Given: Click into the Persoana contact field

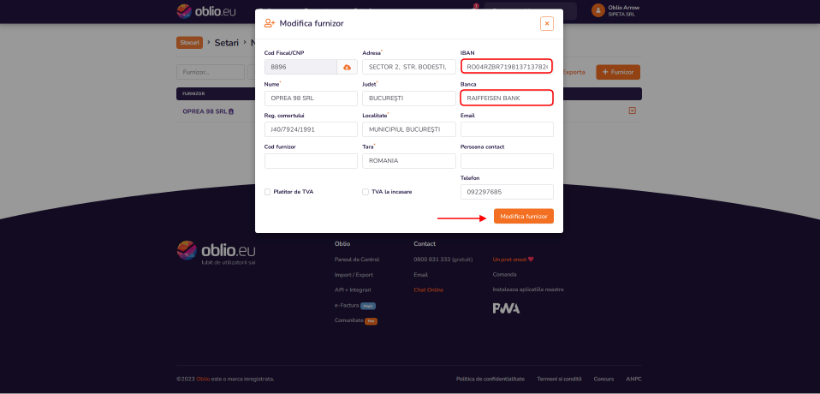Looking at the screenshot, I should 507,161.
